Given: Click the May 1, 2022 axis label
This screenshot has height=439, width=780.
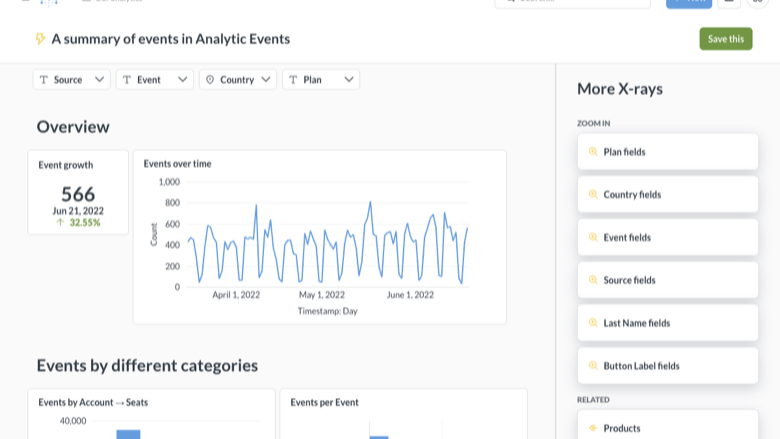Looking at the screenshot, I should (x=322, y=295).
